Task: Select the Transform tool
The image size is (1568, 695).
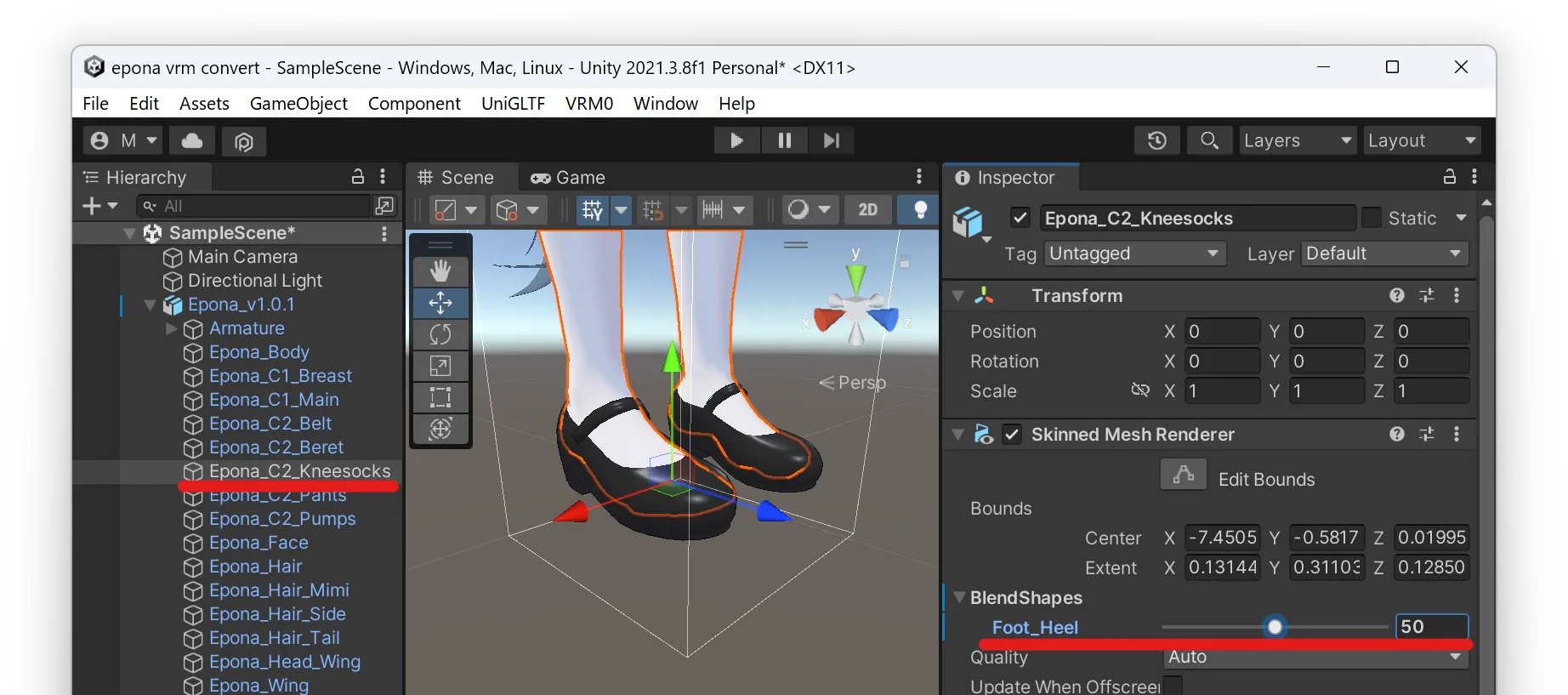Action: click(440, 429)
